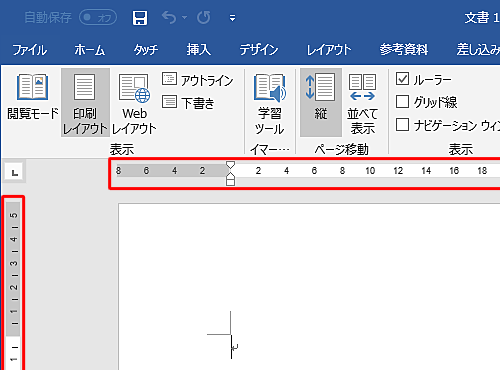Screen dimensions: 500x370
Task: Open the ファイル tab
Action: (30, 50)
